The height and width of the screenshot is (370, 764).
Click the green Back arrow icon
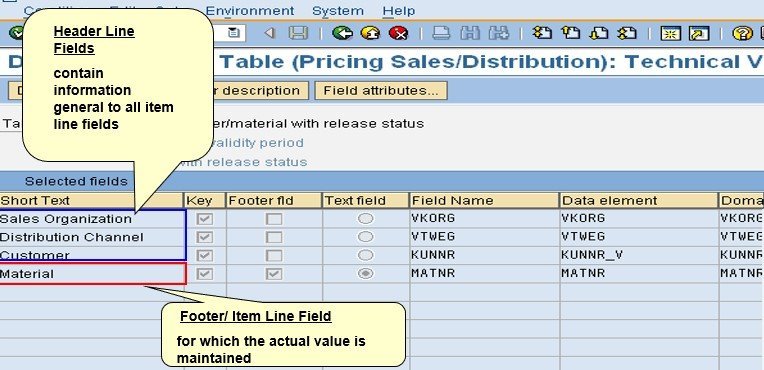[342, 33]
